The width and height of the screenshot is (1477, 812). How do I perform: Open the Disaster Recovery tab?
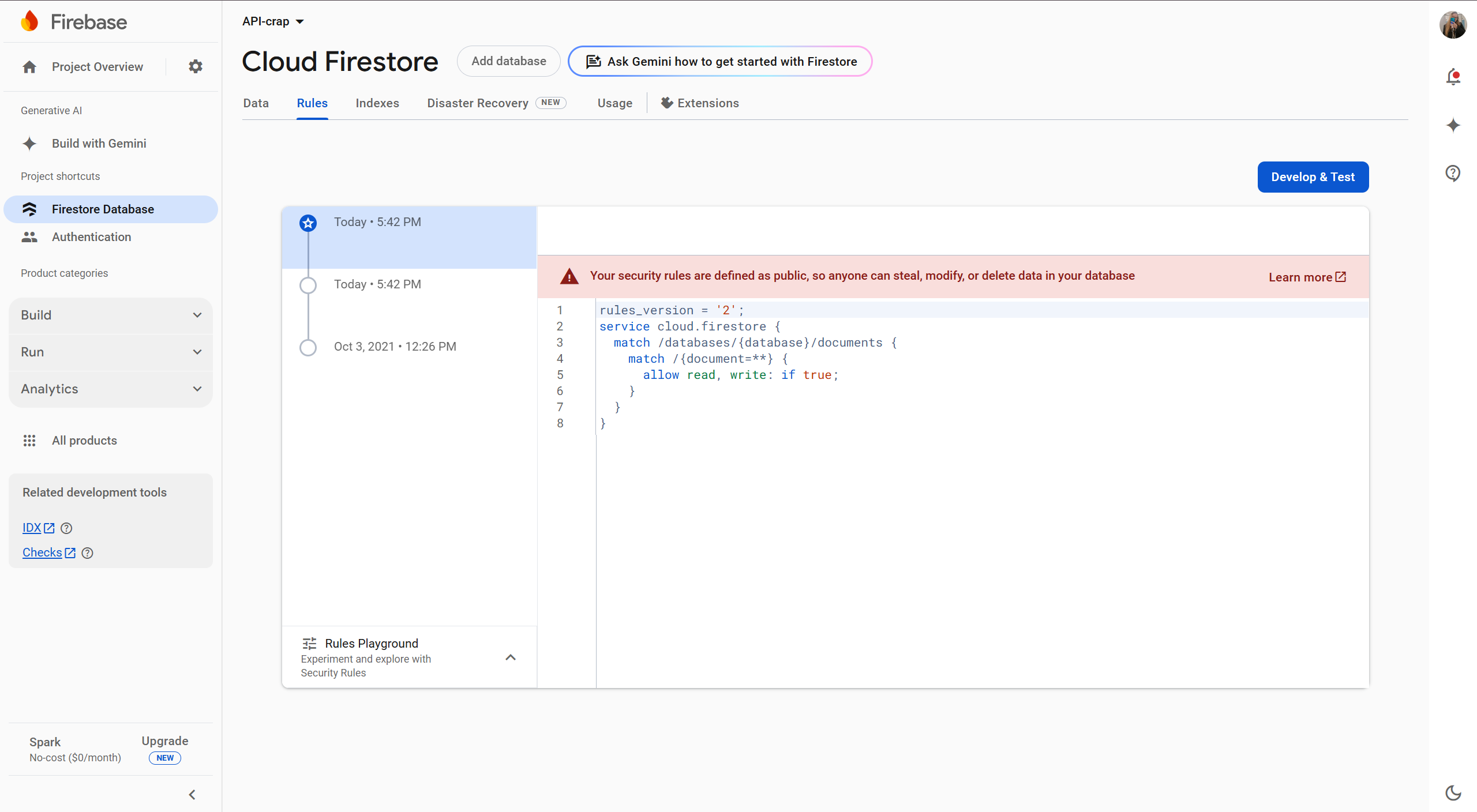pos(497,103)
